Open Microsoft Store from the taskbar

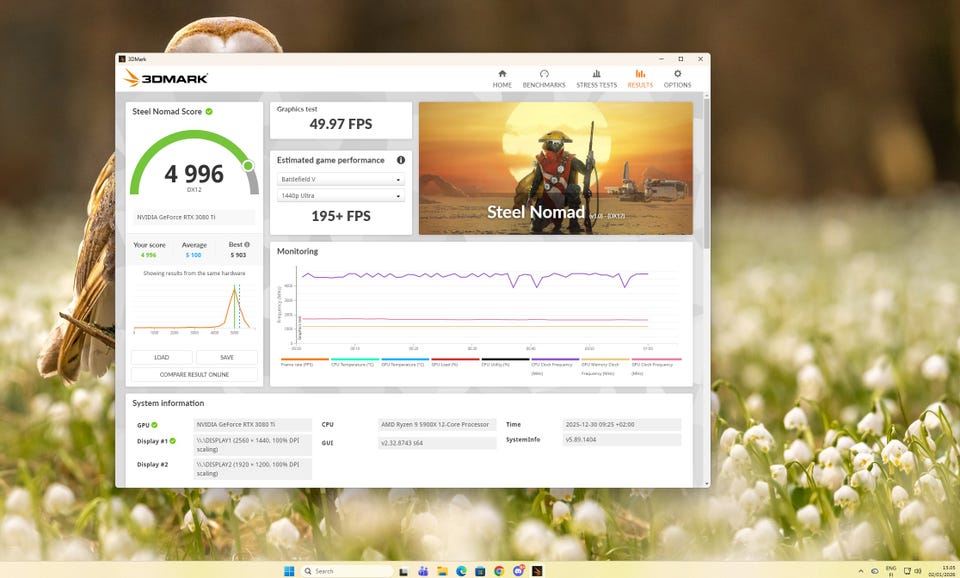pos(480,571)
